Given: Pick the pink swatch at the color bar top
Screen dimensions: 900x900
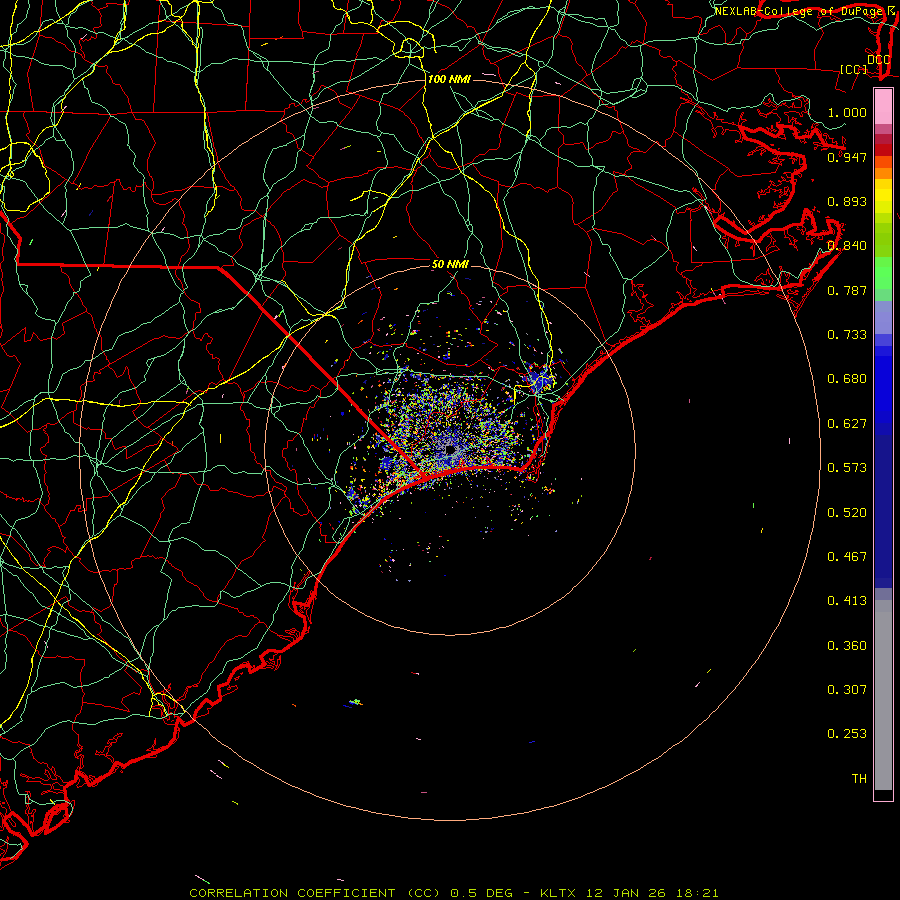Looking at the screenshot, I should pos(883,107).
